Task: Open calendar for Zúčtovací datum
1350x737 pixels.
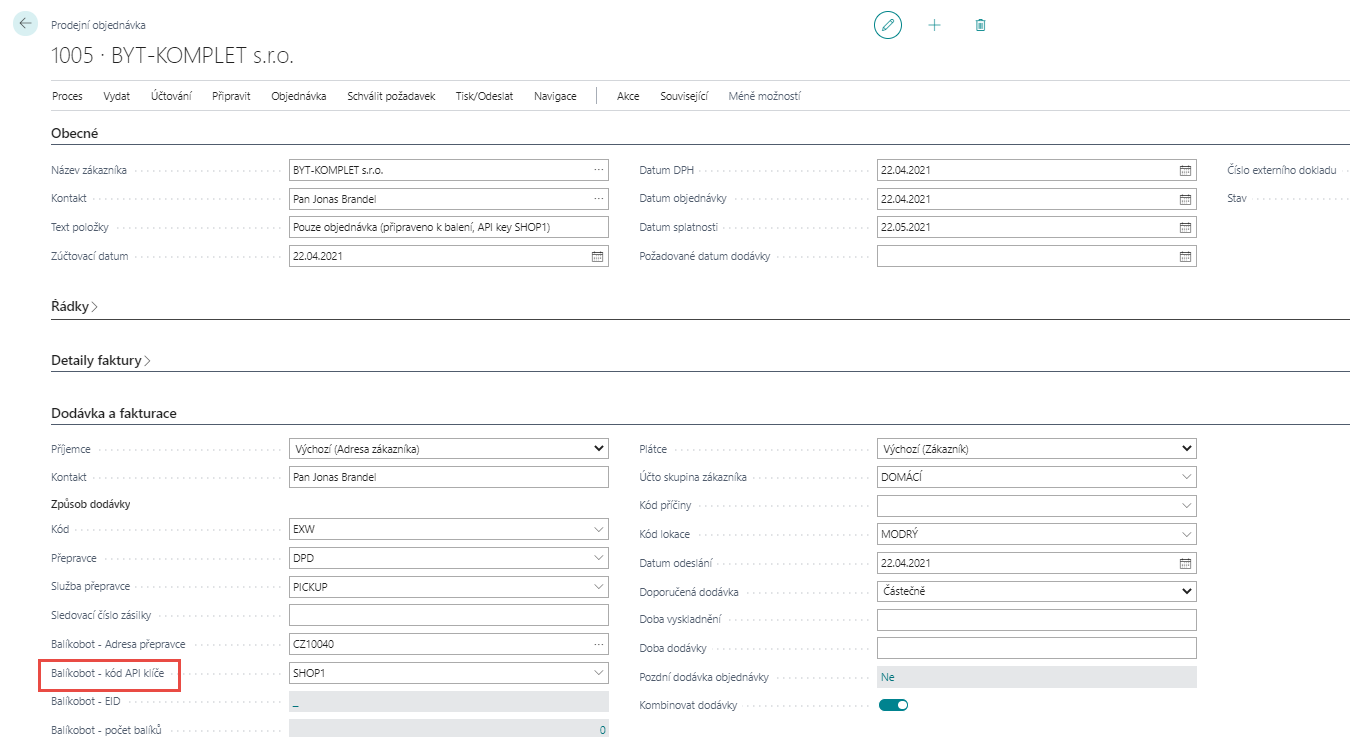Action: 597,257
